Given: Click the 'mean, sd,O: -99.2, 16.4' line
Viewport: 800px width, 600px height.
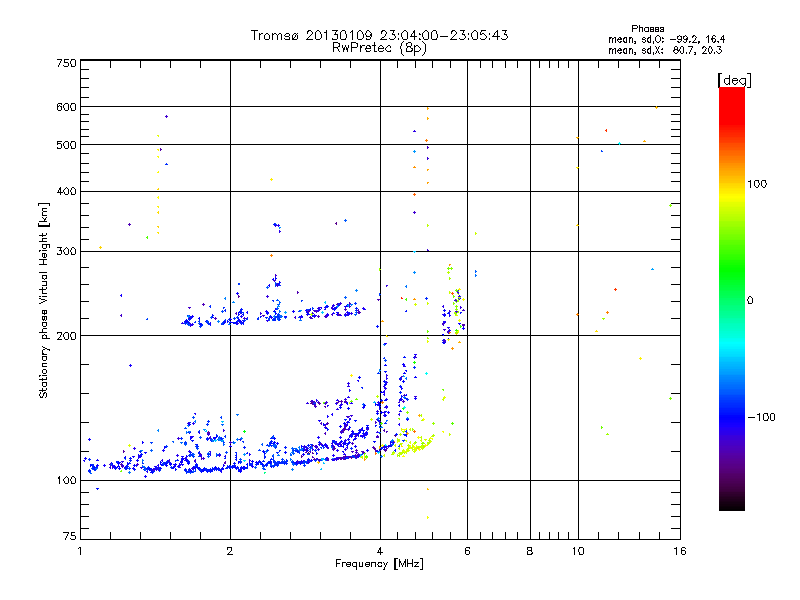Looking at the screenshot, I should coord(666,39).
